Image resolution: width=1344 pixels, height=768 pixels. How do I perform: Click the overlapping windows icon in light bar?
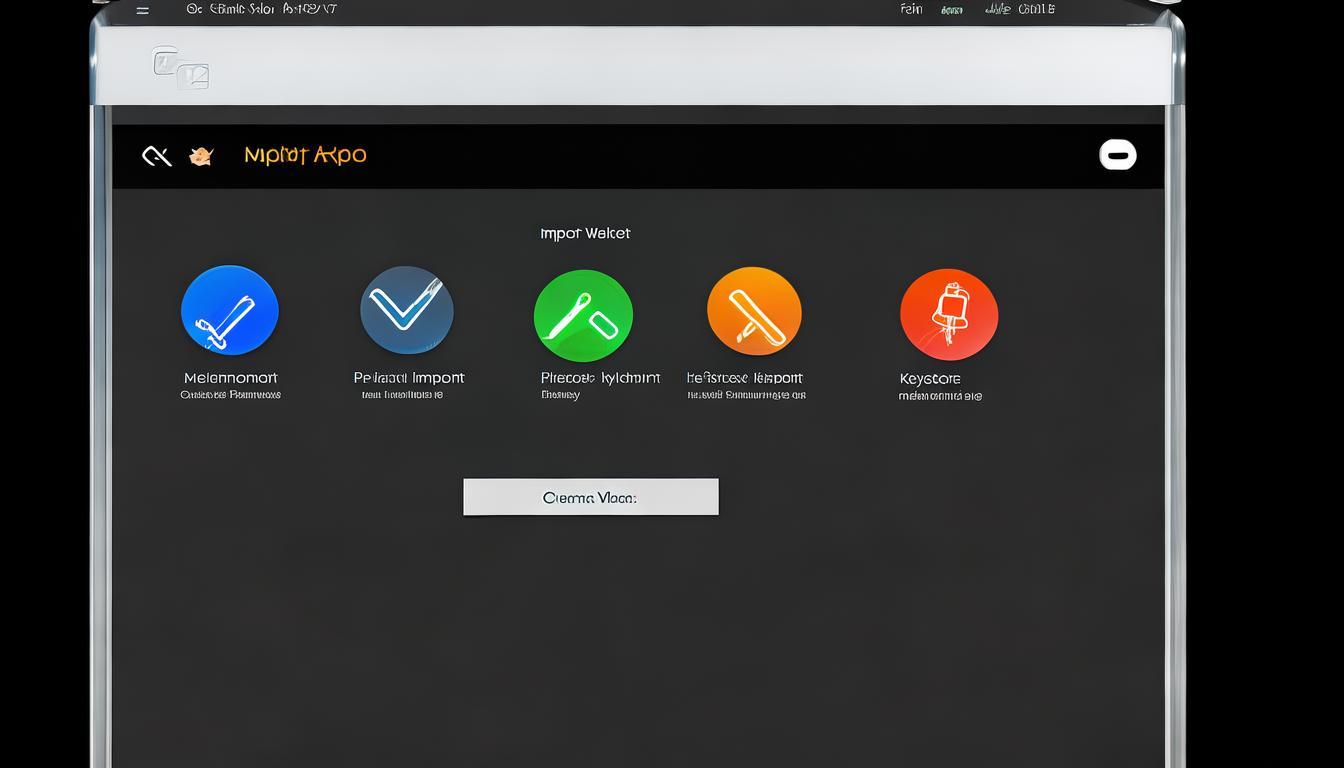pos(181,68)
